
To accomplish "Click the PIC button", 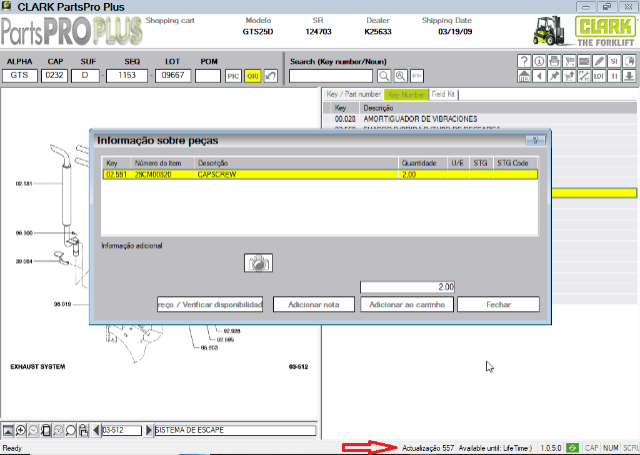I will 233,76.
